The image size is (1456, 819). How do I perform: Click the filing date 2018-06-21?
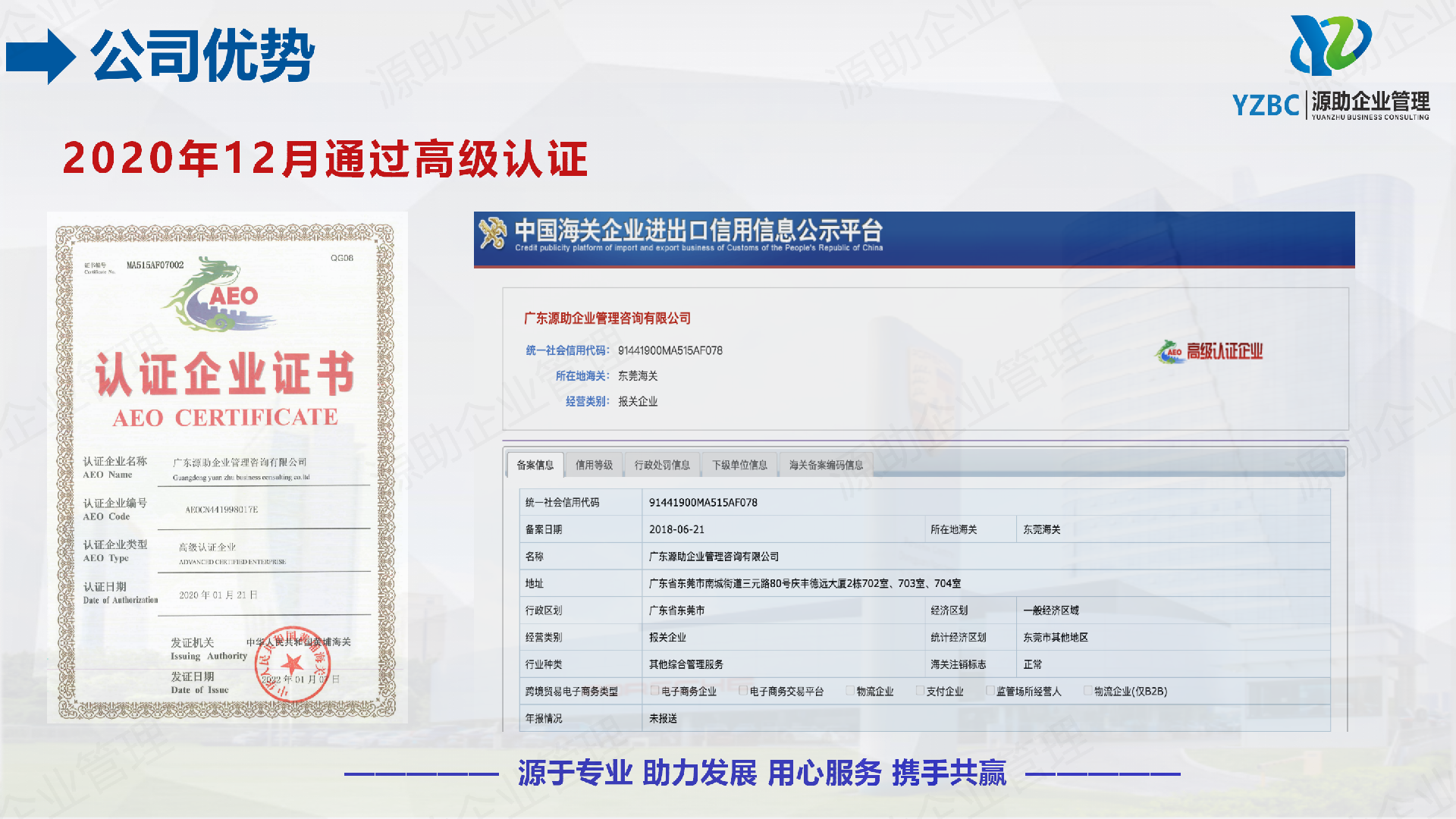676,529
